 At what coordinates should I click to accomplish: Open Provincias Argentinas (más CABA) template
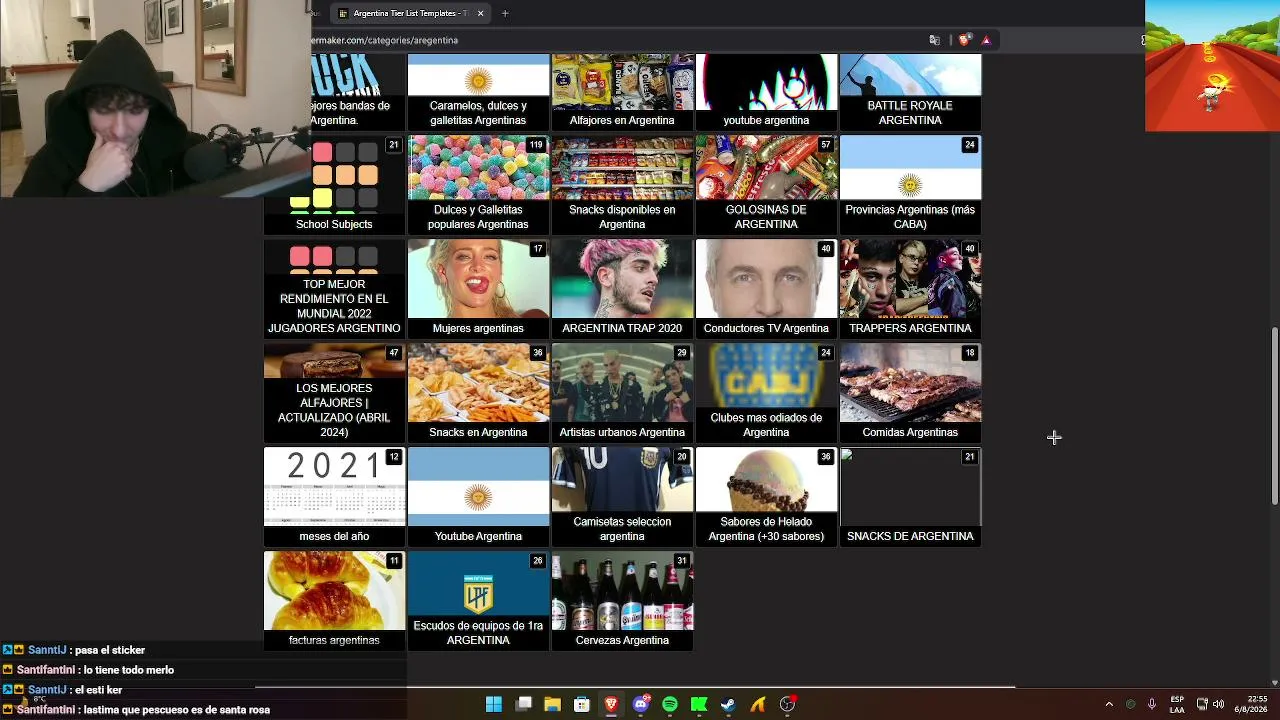(x=910, y=184)
